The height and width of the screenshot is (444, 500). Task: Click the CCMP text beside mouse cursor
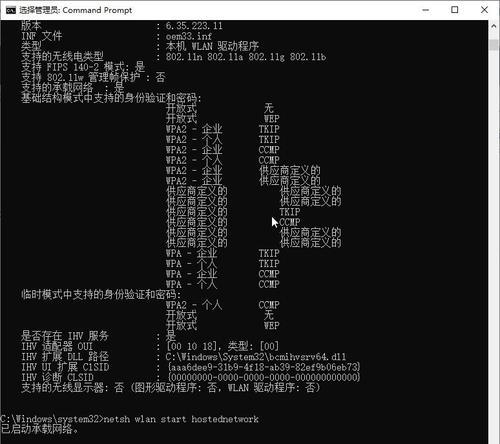tap(290, 222)
